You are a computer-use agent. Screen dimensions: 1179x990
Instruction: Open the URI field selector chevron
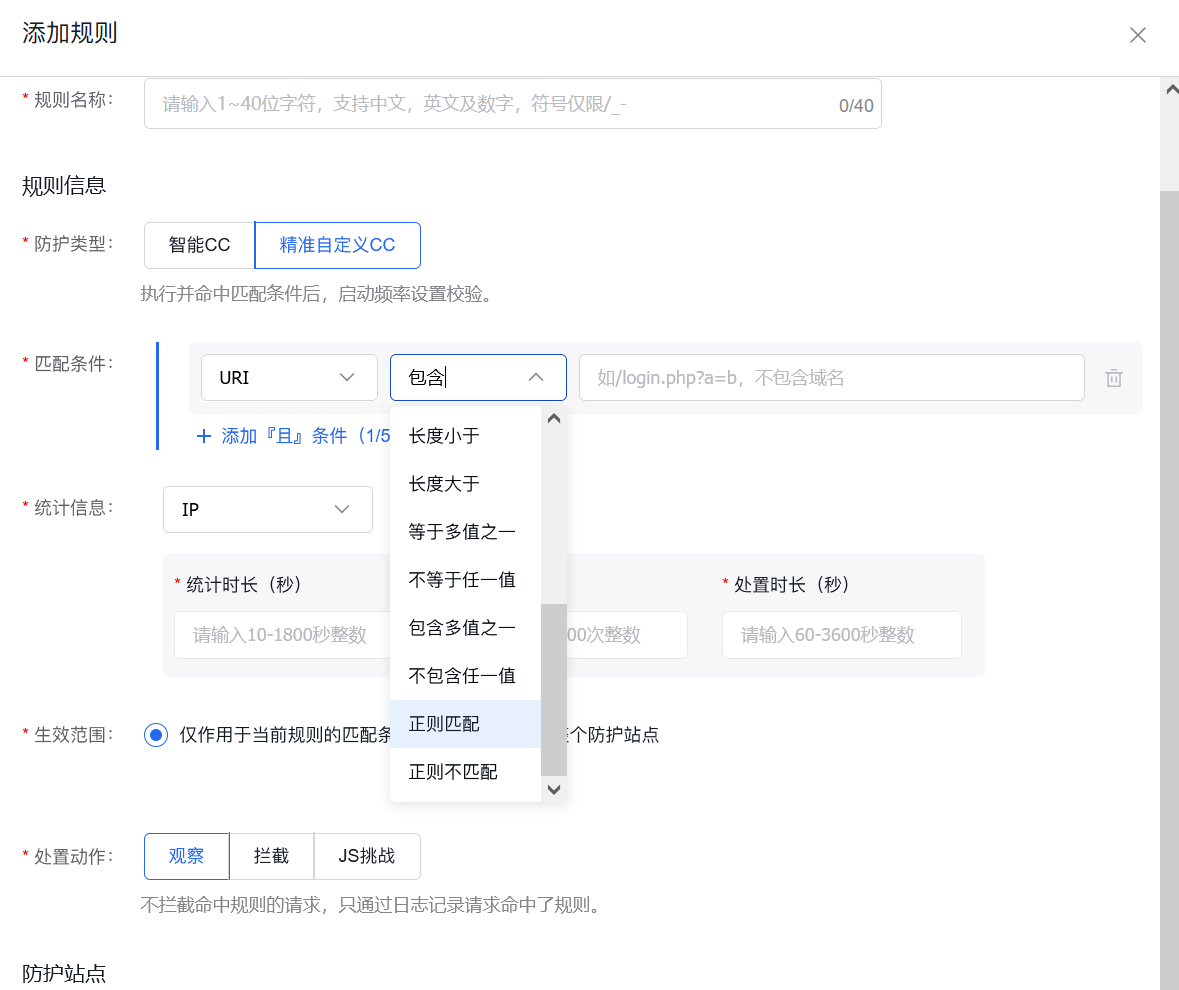(346, 377)
